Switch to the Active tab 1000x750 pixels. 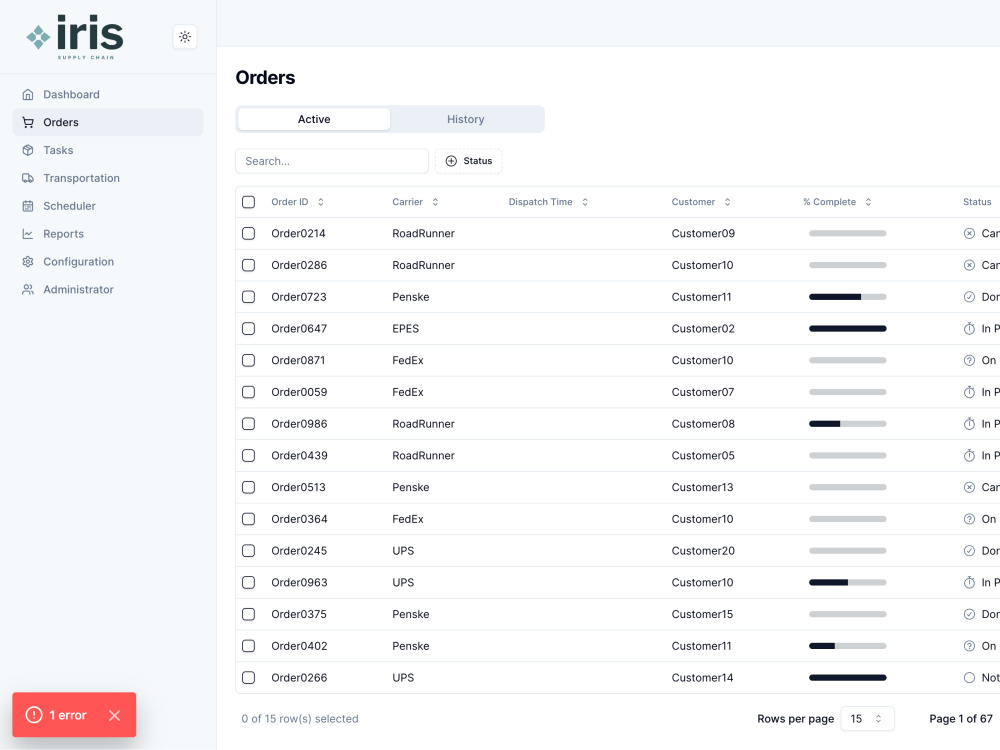point(314,119)
